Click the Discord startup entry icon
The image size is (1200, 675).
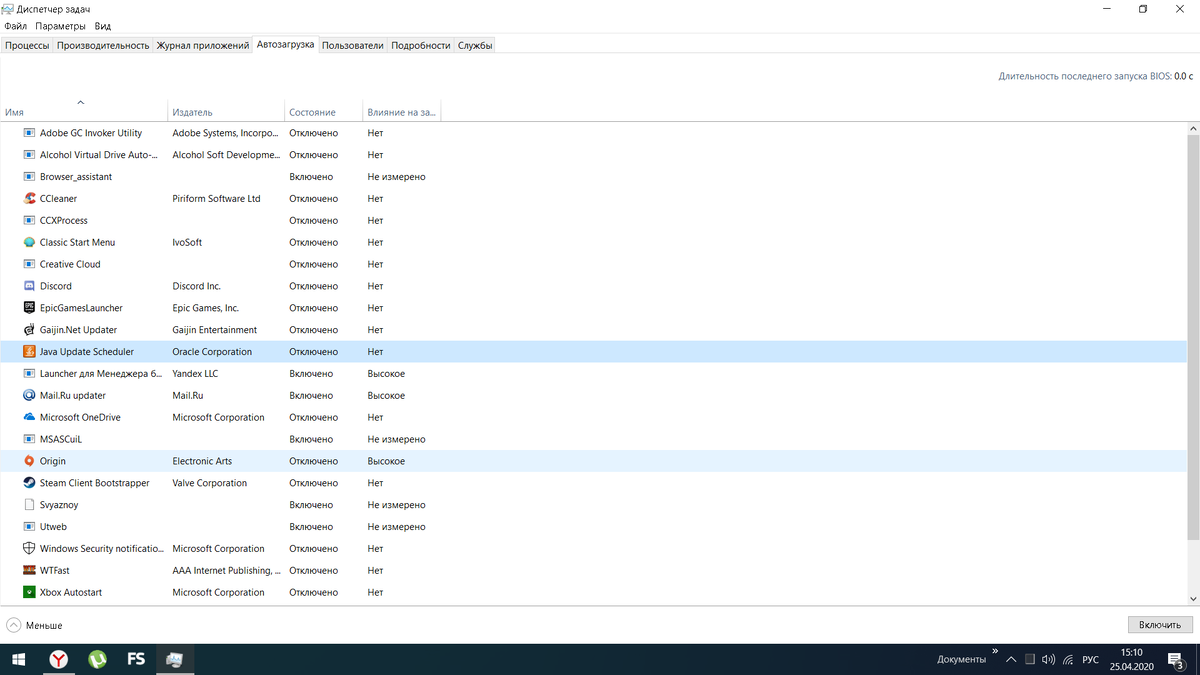[29, 286]
